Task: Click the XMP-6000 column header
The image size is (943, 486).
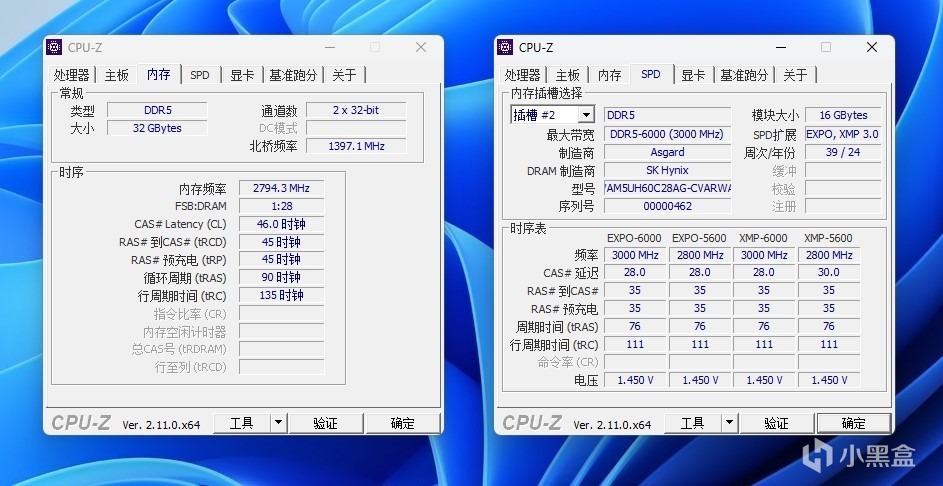Action: point(763,238)
